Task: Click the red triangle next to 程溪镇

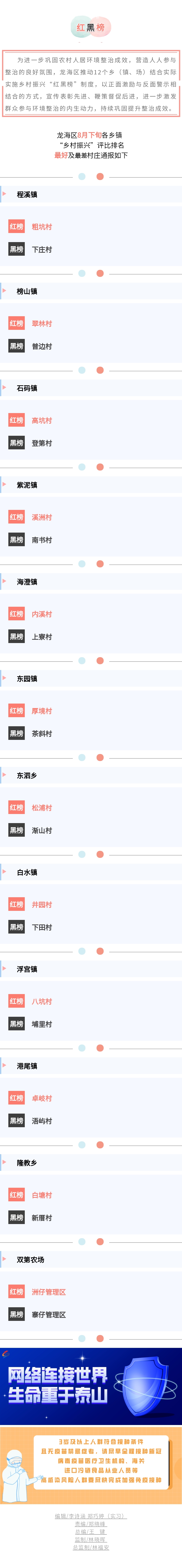Action: pyautogui.click(x=4, y=194)
